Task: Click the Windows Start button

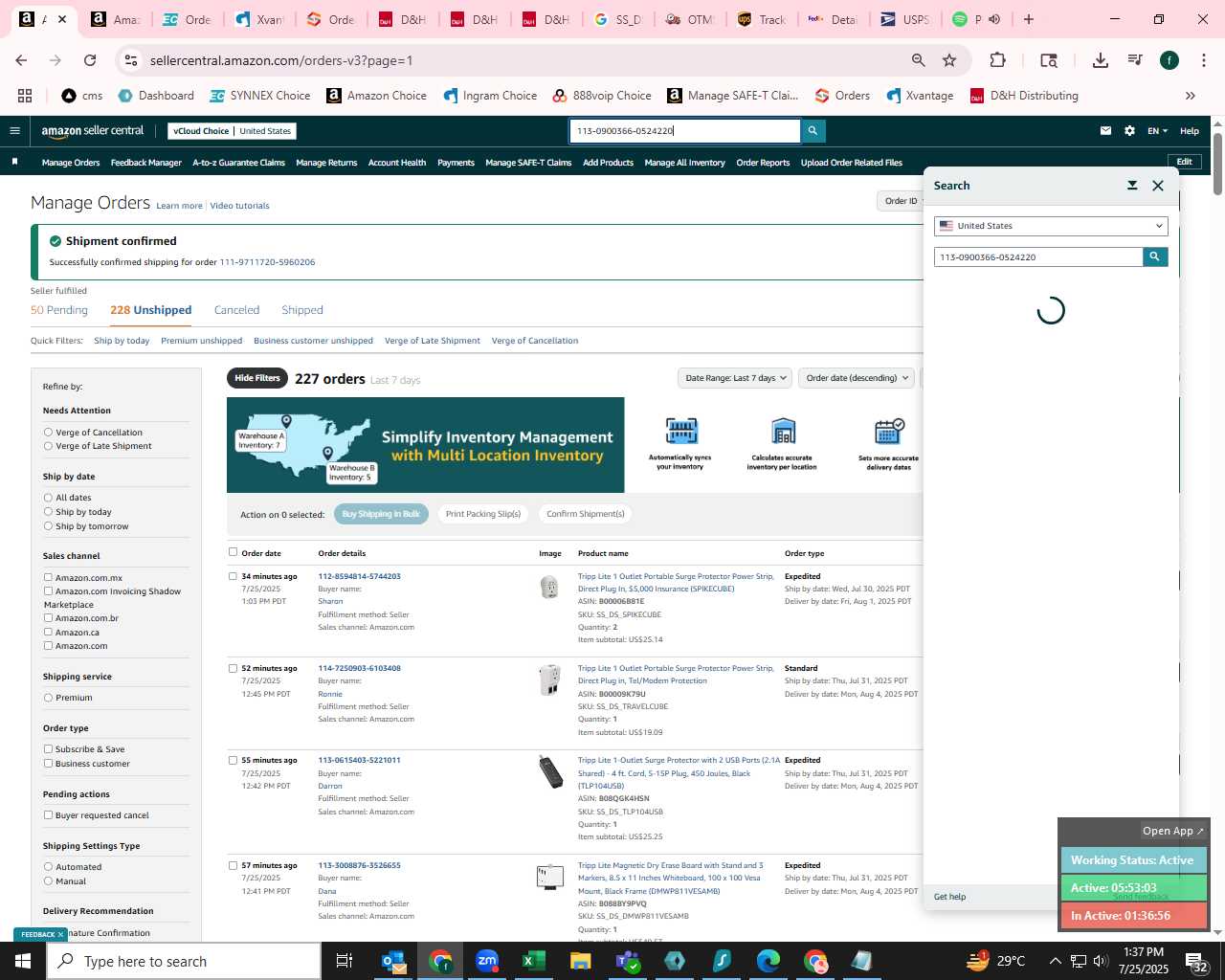Action: click(x=23, y=961)
